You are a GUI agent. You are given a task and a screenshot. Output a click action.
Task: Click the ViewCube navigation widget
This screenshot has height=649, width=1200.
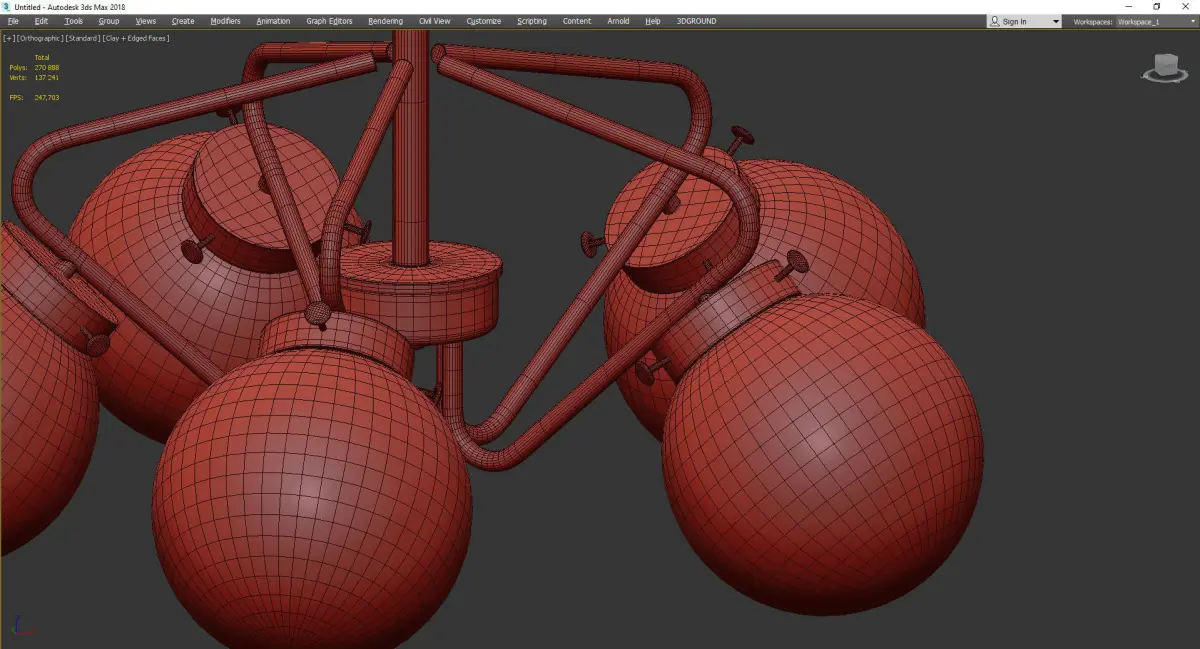(1163, 68)
